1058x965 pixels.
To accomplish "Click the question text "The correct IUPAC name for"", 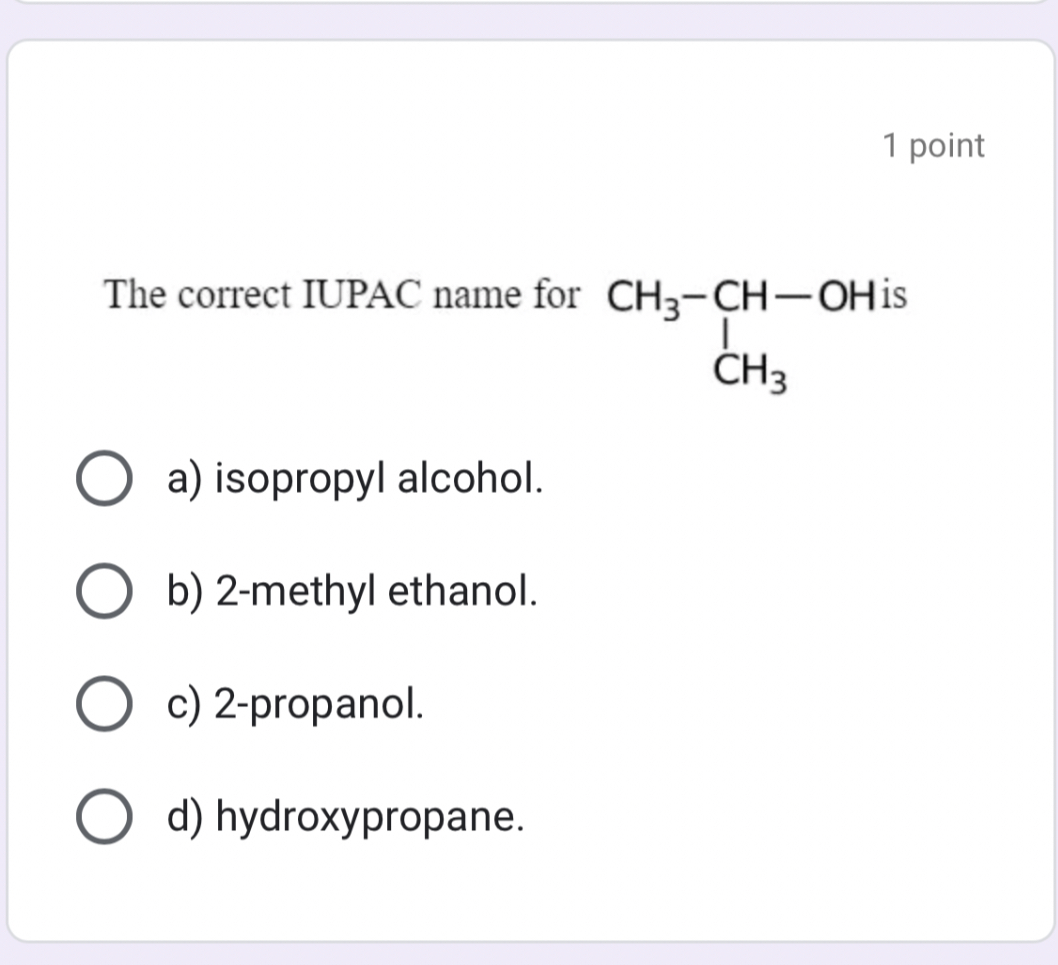I will [341, 295].
